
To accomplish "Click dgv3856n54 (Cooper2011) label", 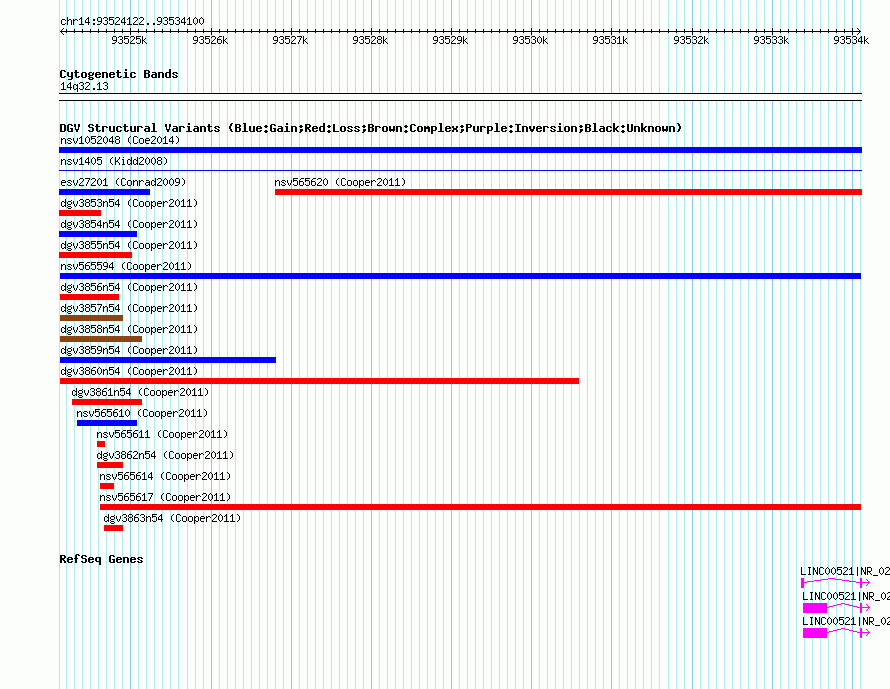I will (129, 287).
